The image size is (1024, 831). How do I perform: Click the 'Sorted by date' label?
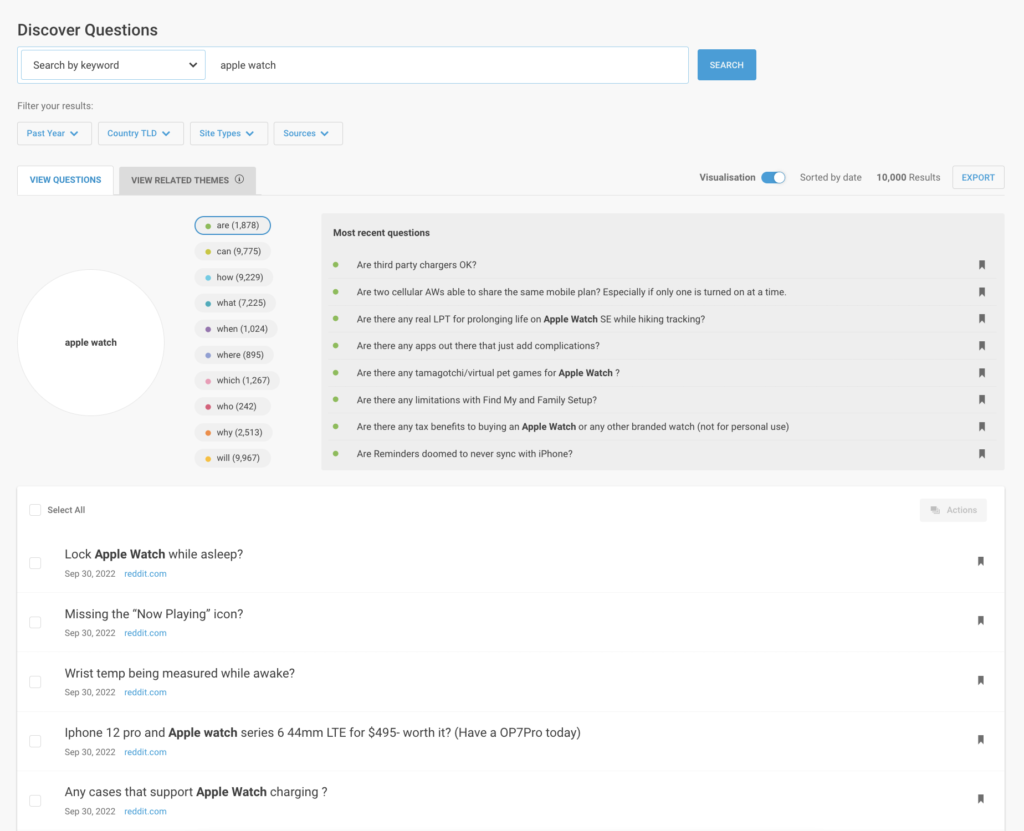pos(831,178)
